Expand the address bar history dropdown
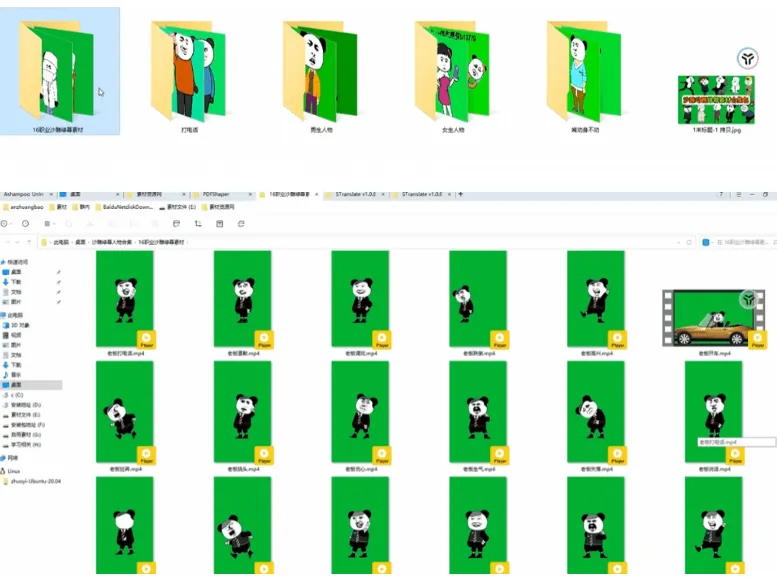777x579 pixels. coord(678,242)
